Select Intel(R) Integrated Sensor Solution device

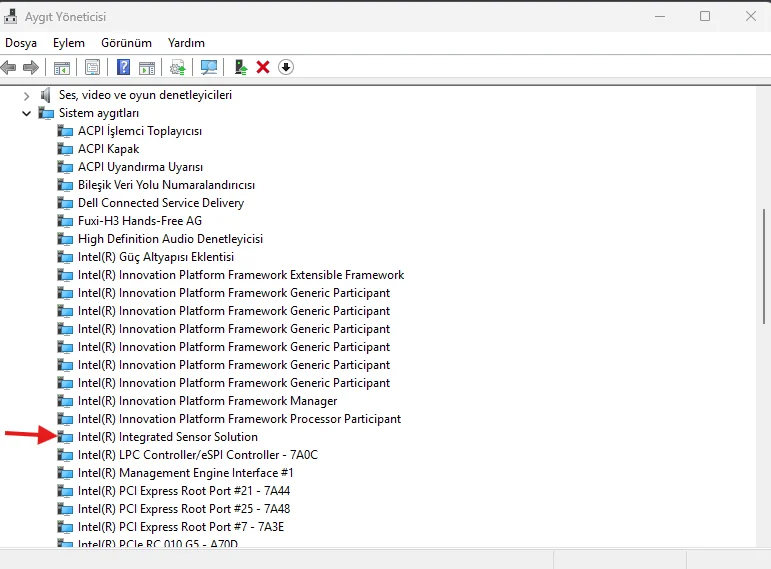(168, 437)
